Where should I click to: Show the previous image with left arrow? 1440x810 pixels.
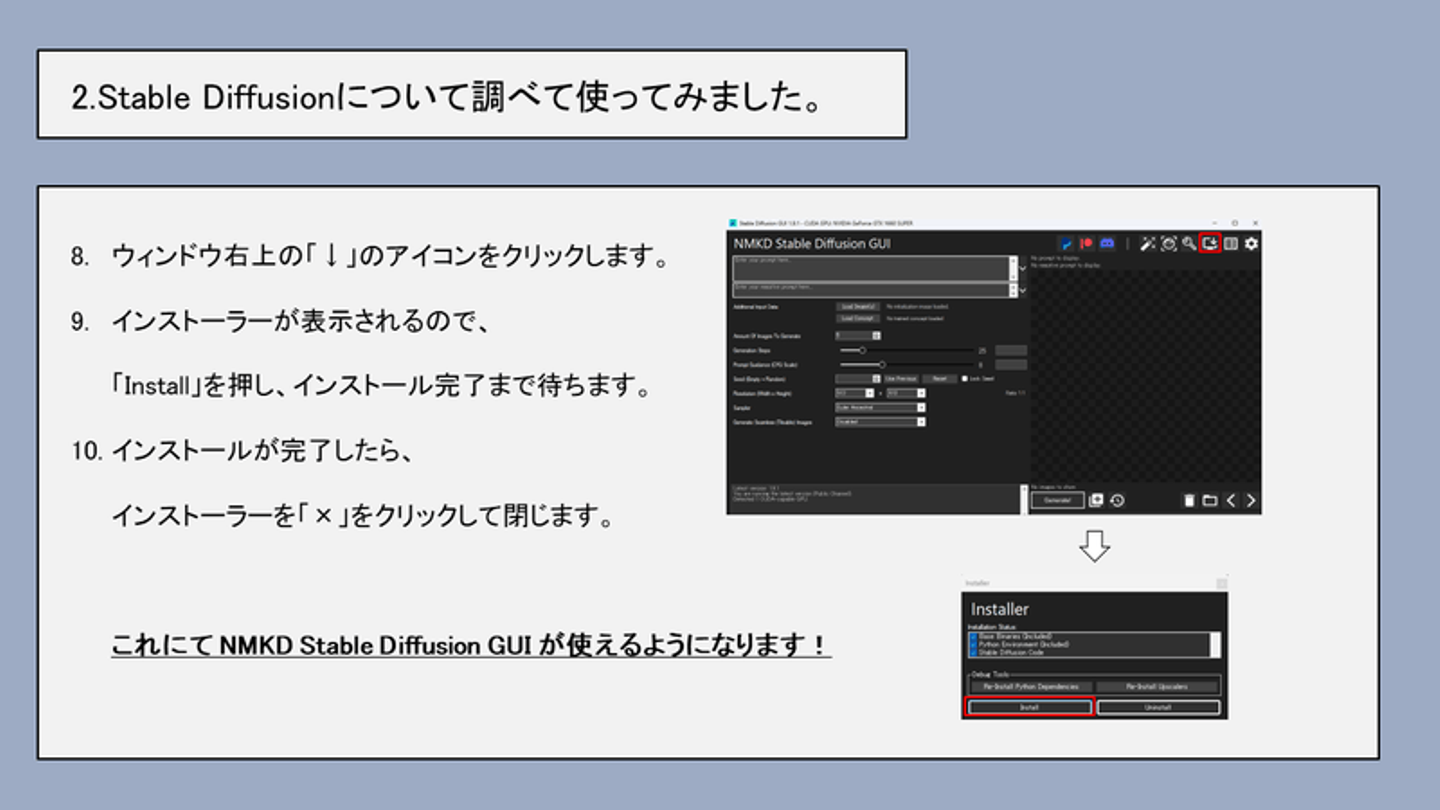point(1231,500)
